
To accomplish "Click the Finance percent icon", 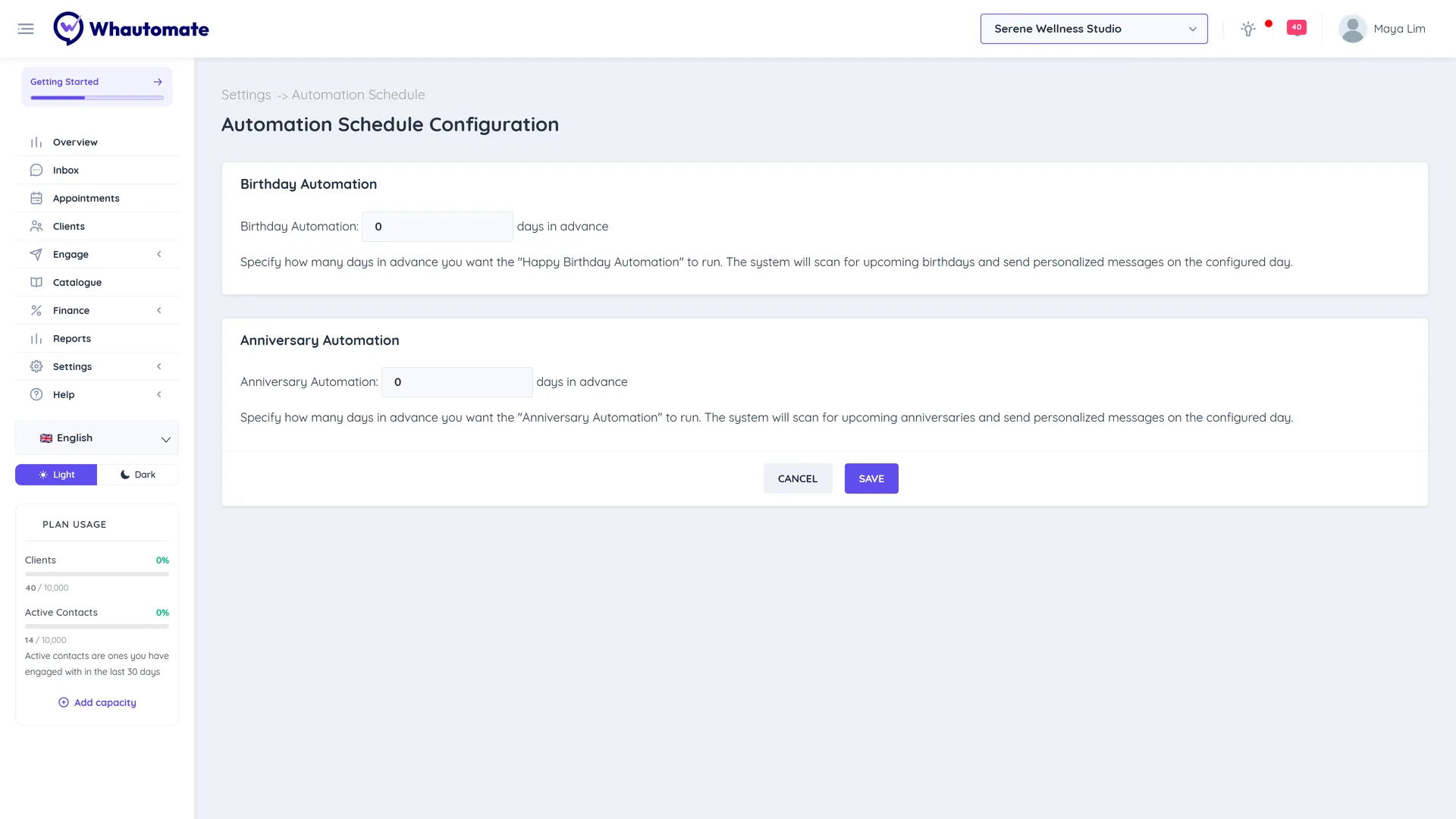I will point(36,310).
